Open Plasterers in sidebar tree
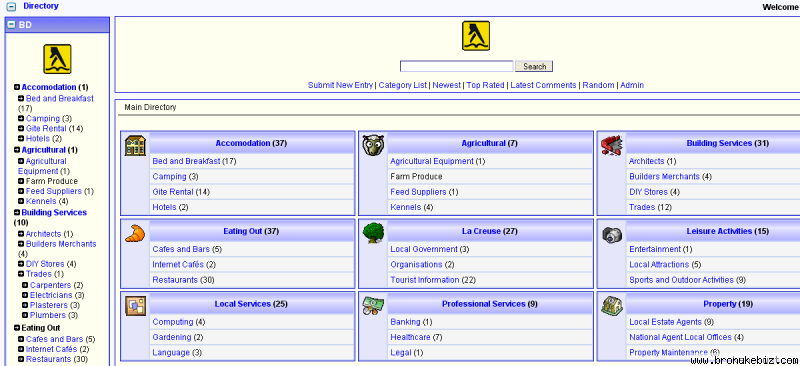Viewport: 800px width, 366px height. tap(48, 305)
